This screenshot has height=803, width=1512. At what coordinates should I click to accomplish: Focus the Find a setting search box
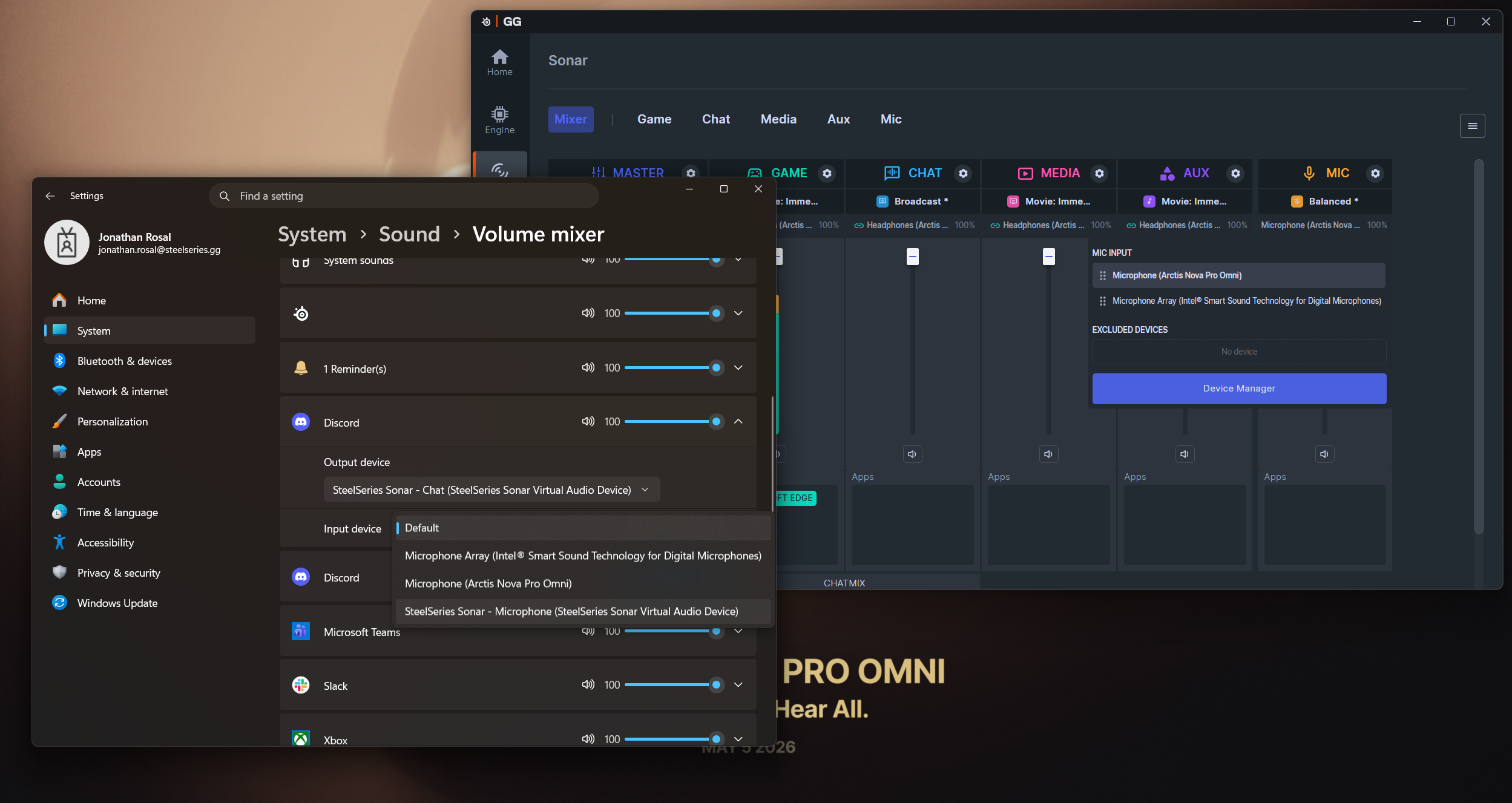(x=404, y=196)
